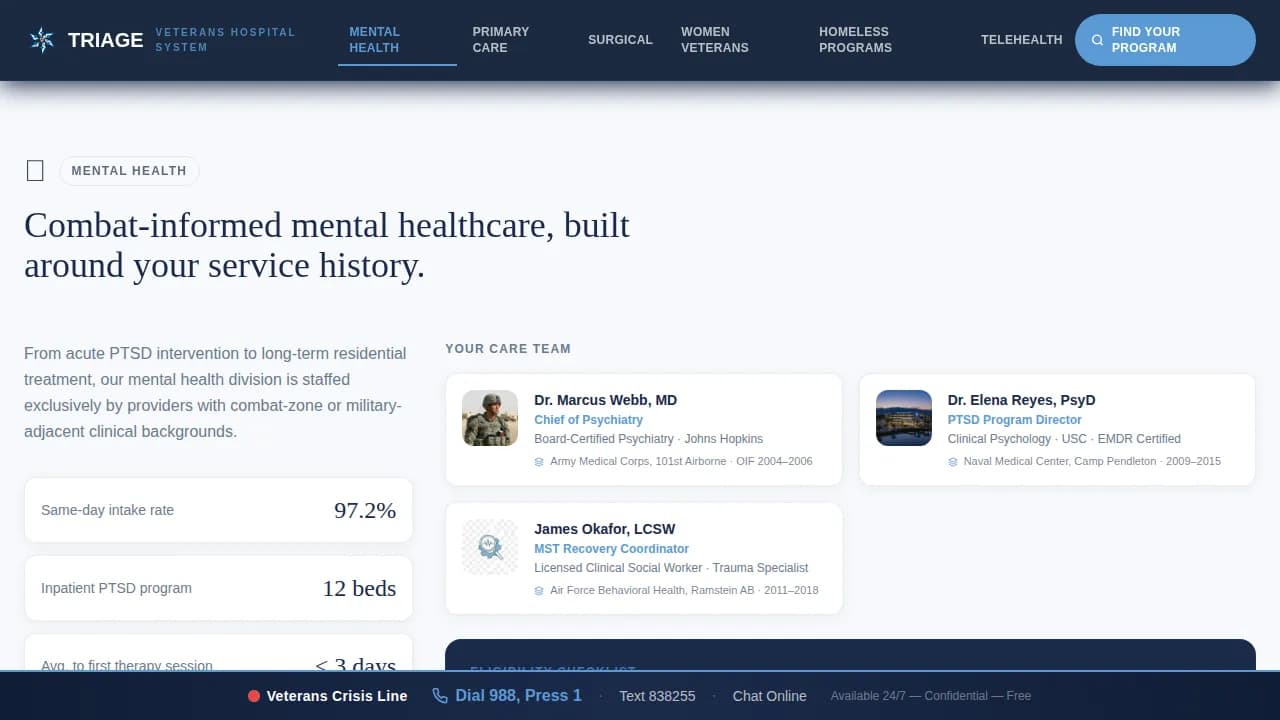Click Board-Certified Psychiatry · Johns Hopkins line
The height and width of the screenshot is (720, 1280).
(x=649, y=439)
